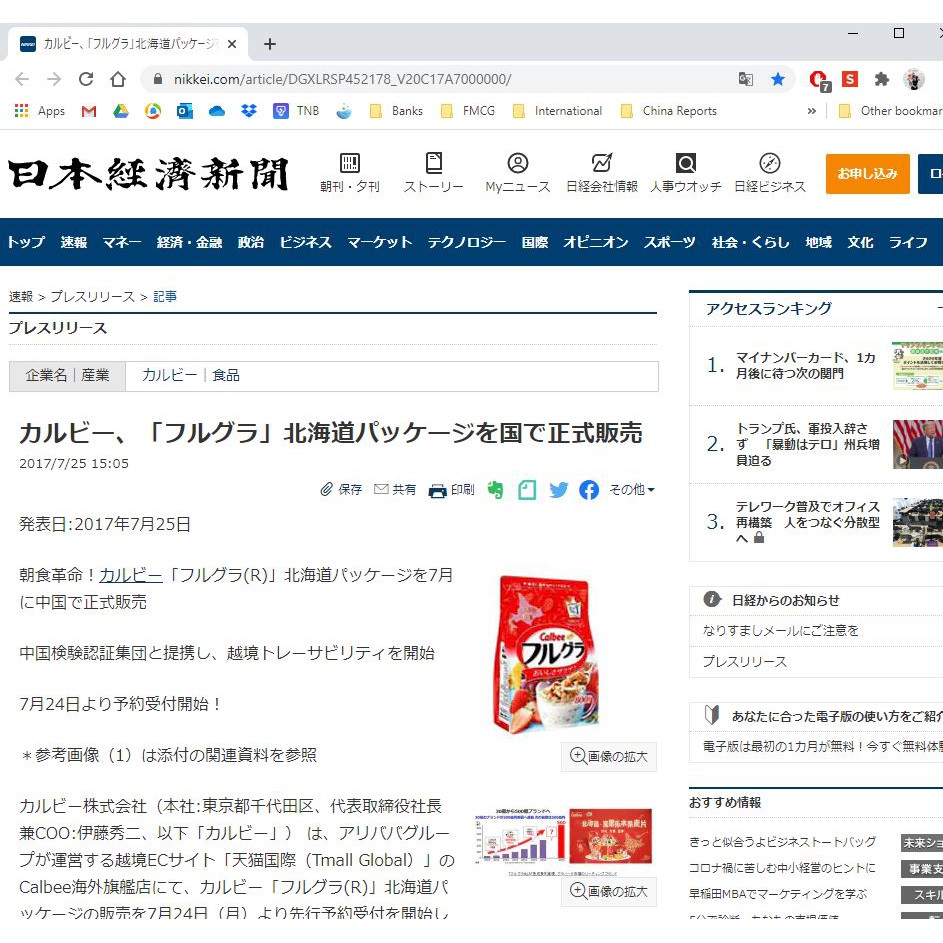Open ranking article テレワーク普及でオフィス再構築
Viewport: 943px width, 943px height.
tap(808, 522)
